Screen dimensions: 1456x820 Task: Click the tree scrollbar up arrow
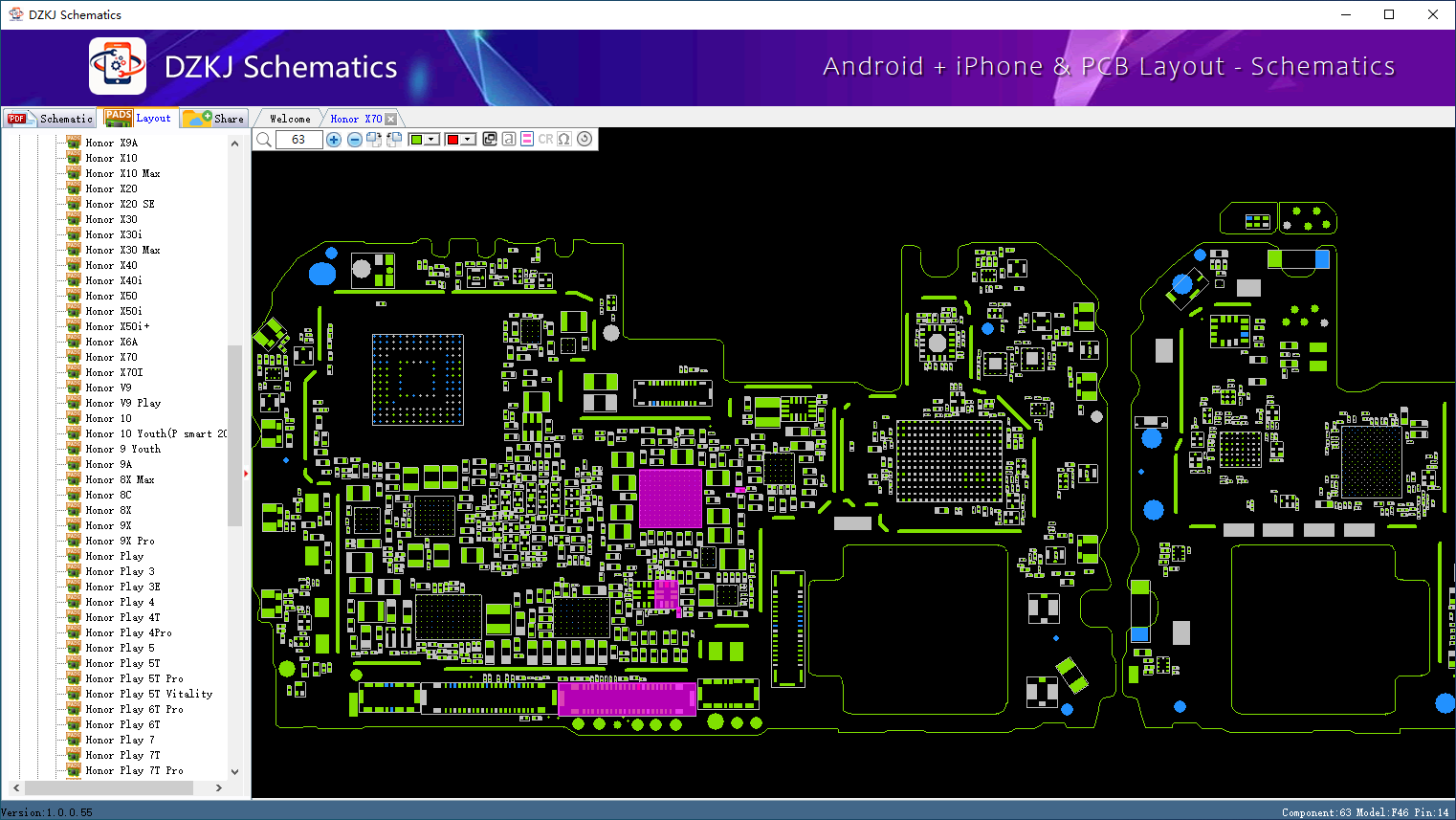pyautogui.click(x=235, y=144)
